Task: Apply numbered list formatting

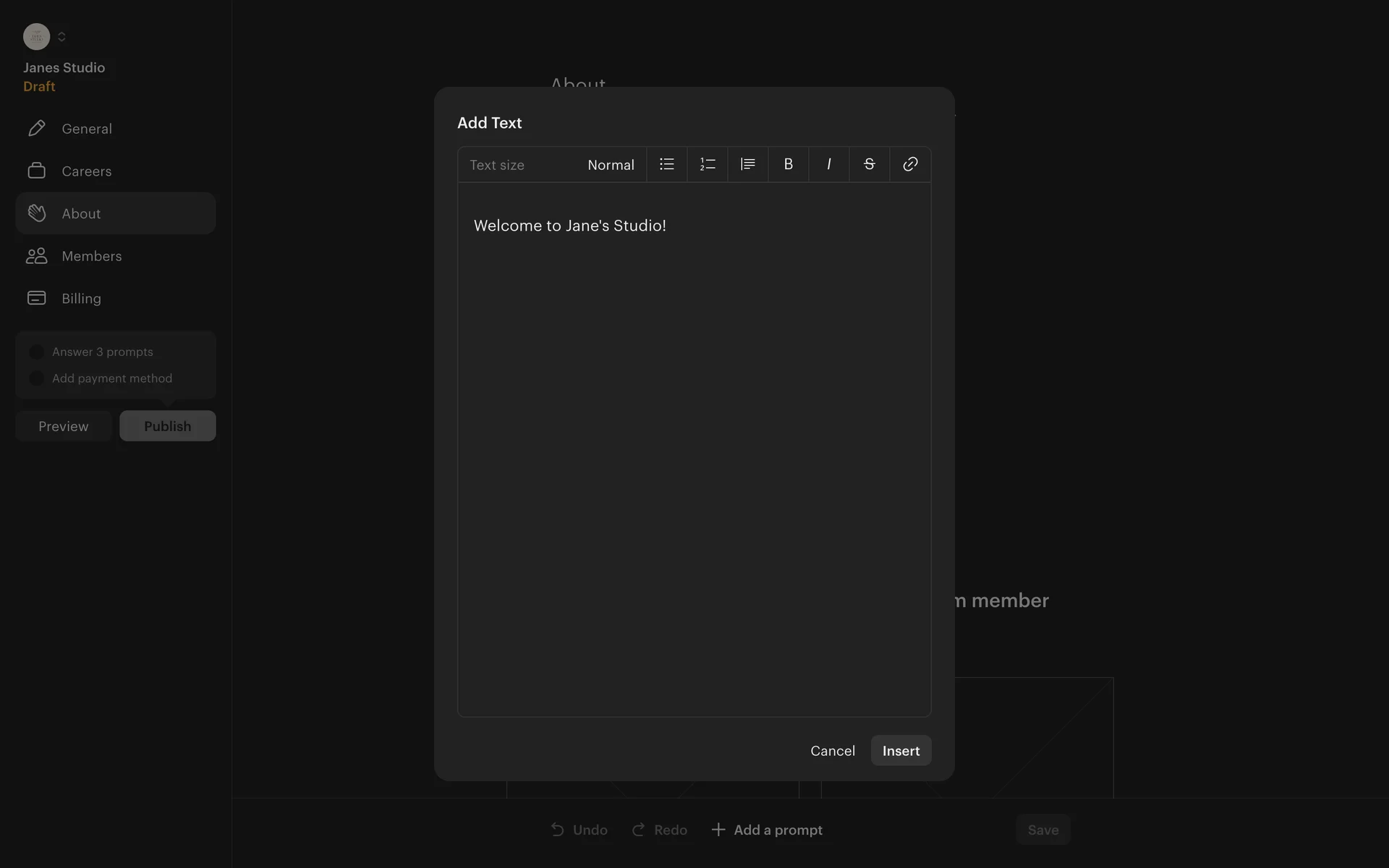Action: tap(707, 165)
